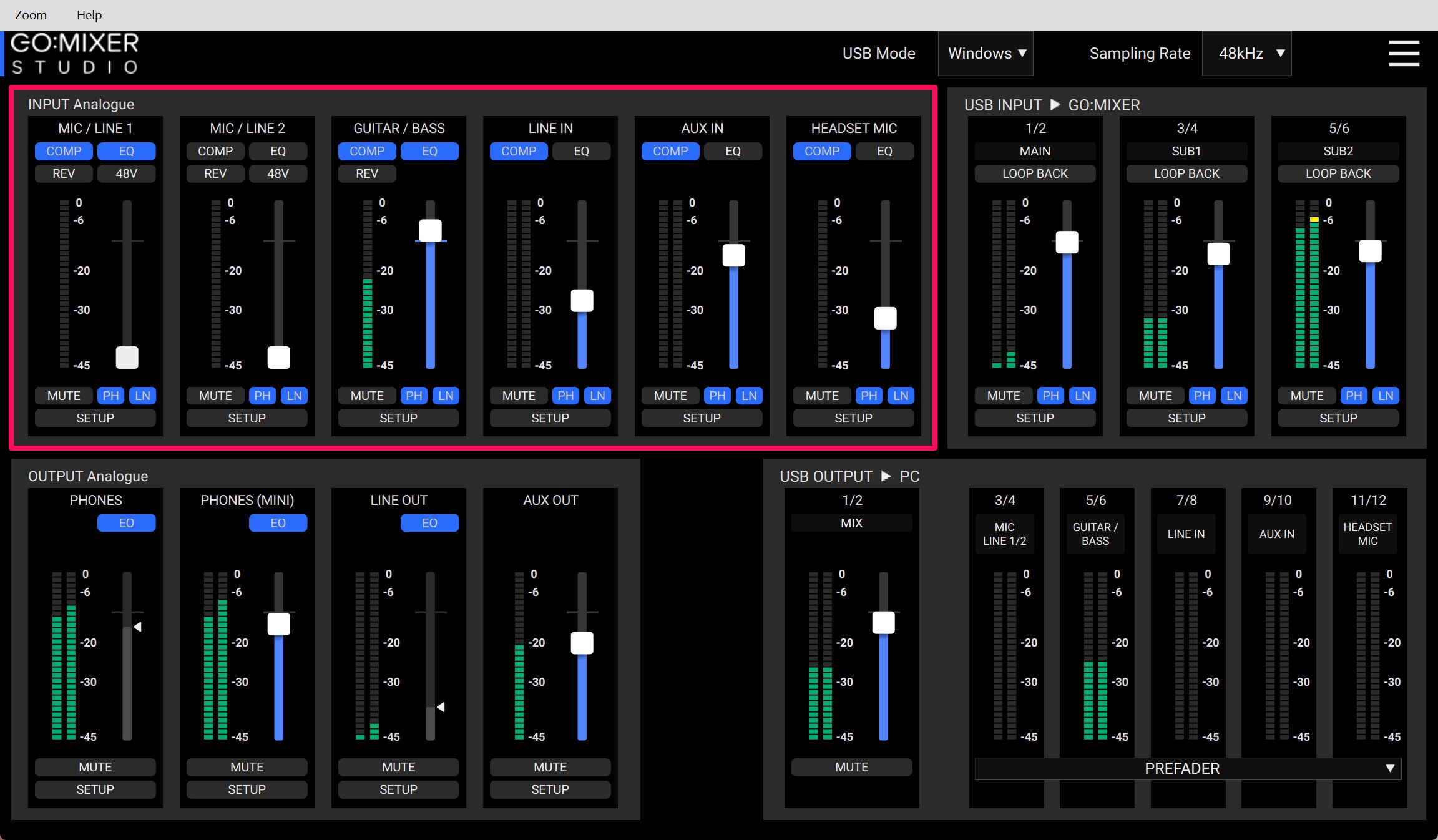
Task: Click the GO:MIXER STUDIO logo
Action: pos(75,54)
